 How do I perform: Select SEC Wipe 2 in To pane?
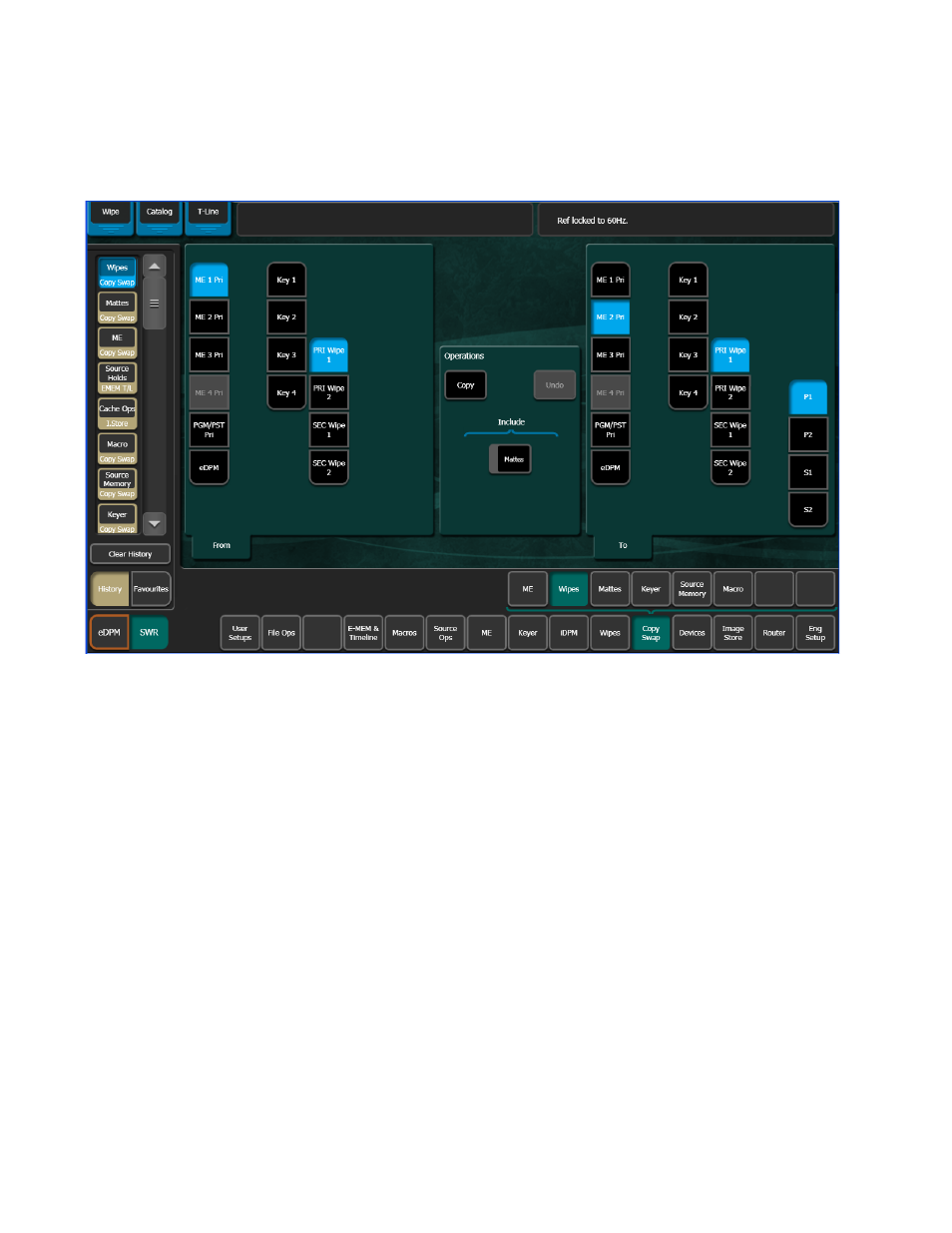(729, 468)
